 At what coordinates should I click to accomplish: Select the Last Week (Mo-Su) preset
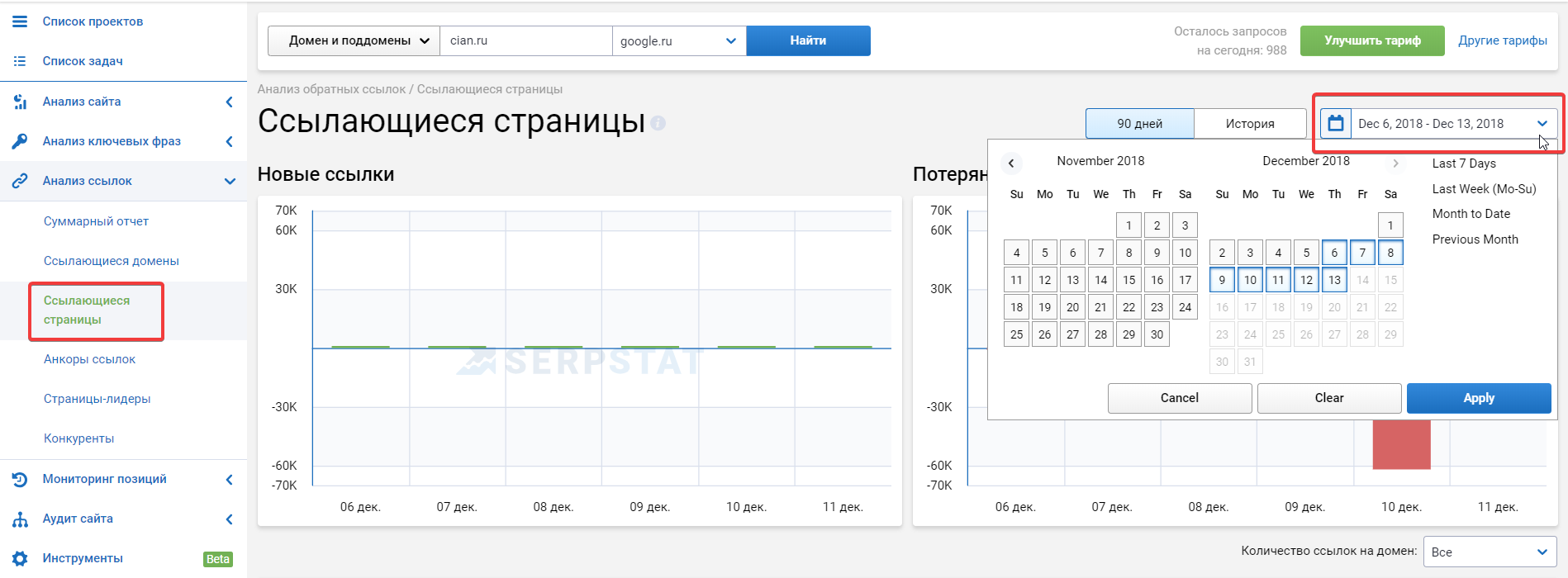click(x=1485, y=189)
